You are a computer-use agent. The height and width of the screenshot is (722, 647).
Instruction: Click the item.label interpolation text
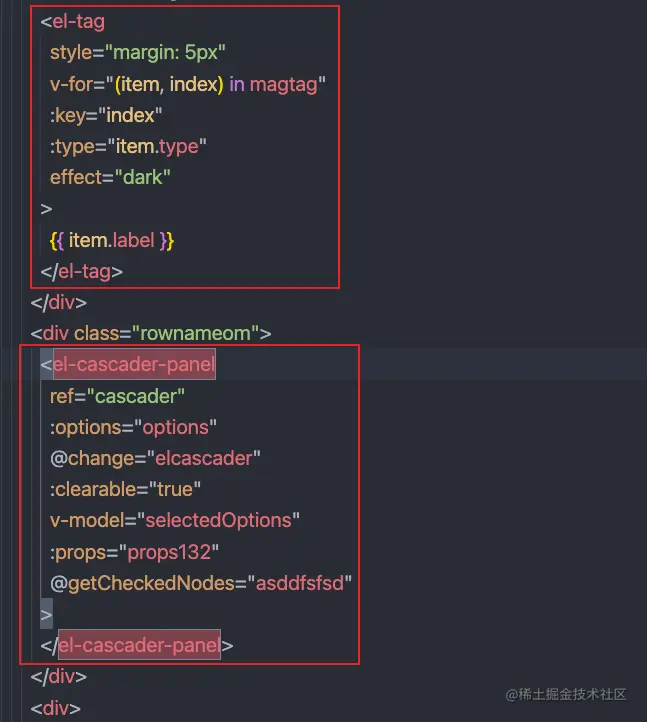[112, 240]
